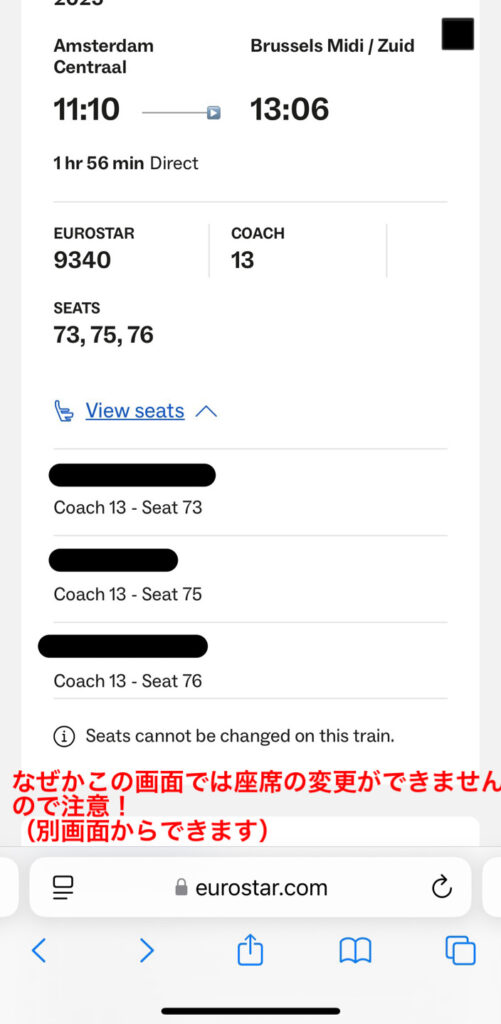This screenshot has width=501, height=1024.
Task: Collapse the View seats chevron
Action: tap(206, 411)
